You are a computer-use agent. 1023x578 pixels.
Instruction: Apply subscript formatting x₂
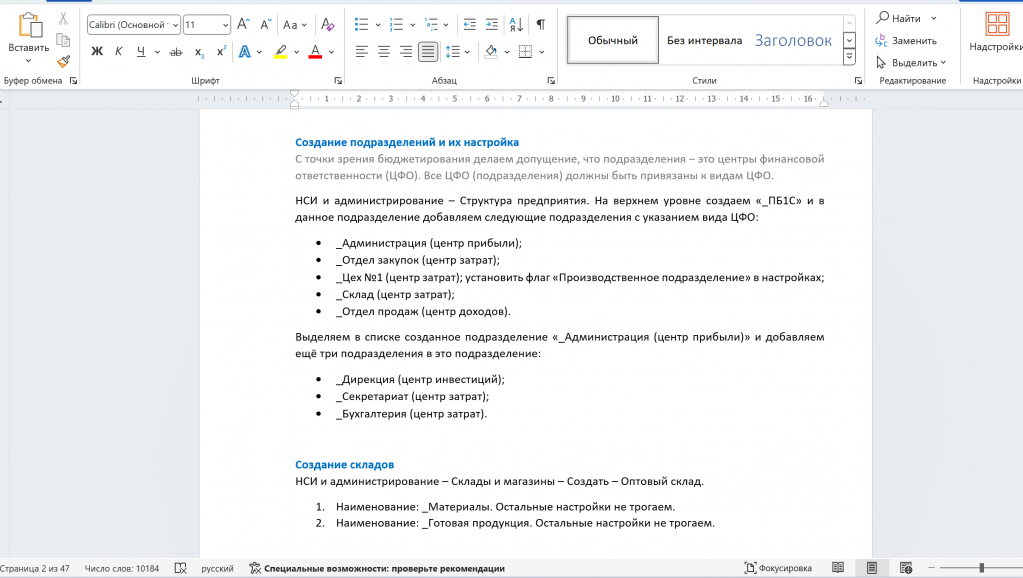[x=200, y=52]
